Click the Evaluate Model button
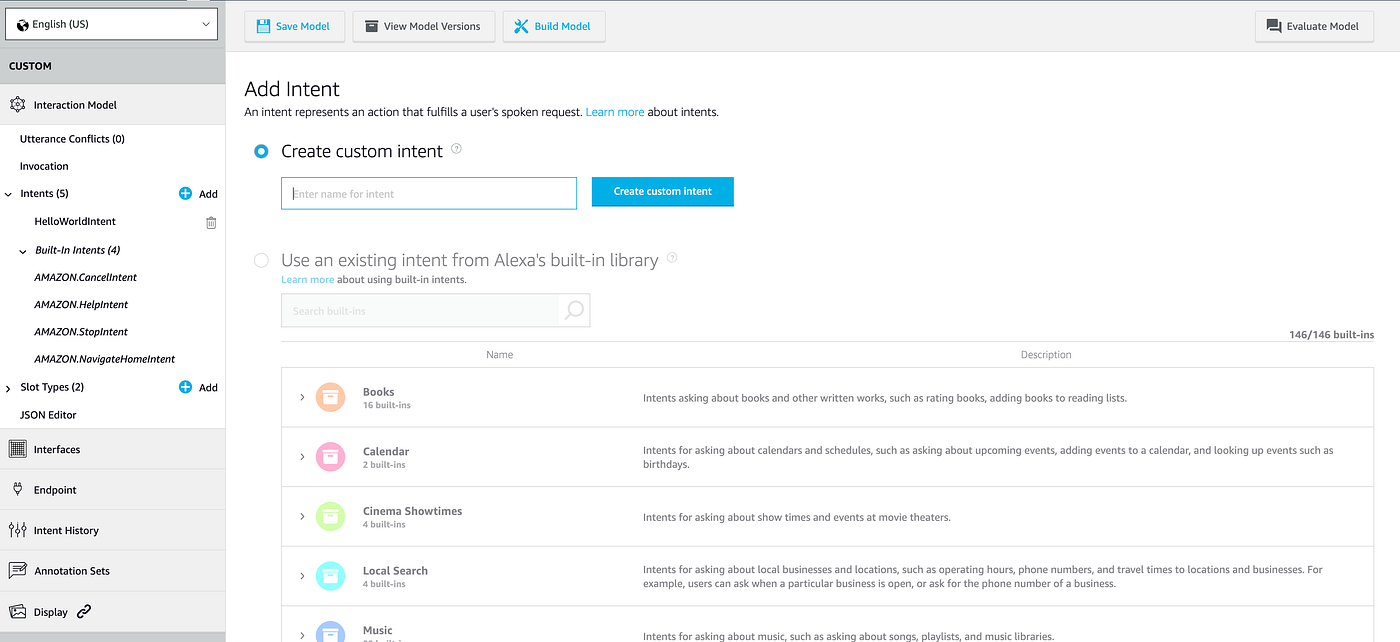Image resolution: width=1400 pixels, height=642 pixels. (1313, 26)
